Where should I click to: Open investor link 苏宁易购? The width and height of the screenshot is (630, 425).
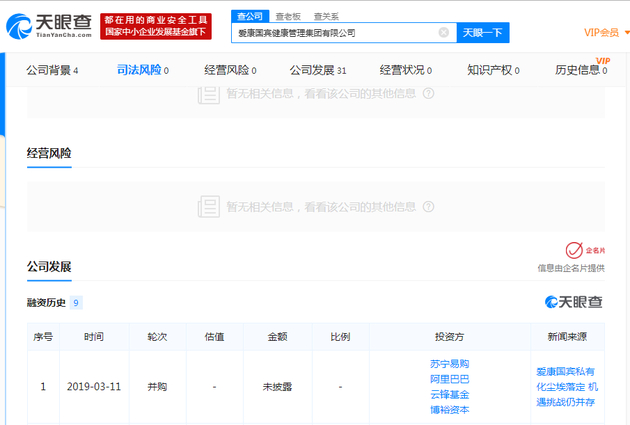pos(449,364)
